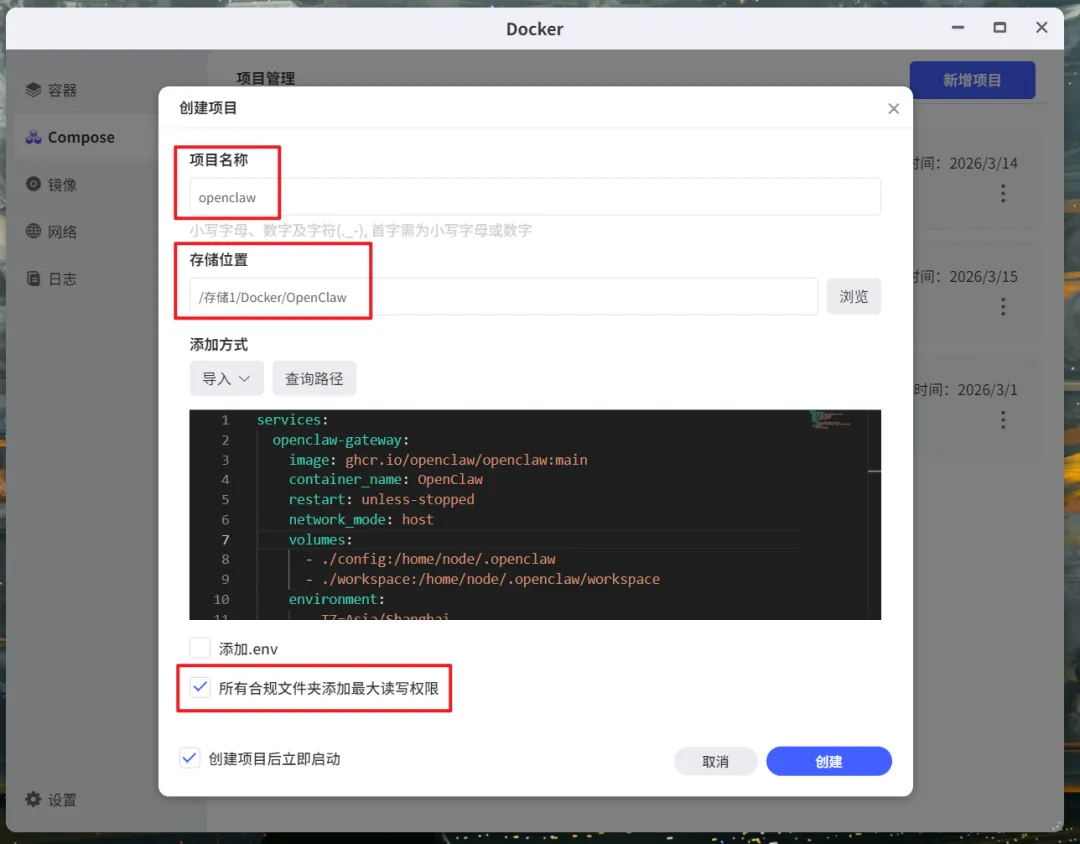This screenshot has width=1080, height=844.
Task: Place cursor on the 'services:' line
Action: coord(293,420)
